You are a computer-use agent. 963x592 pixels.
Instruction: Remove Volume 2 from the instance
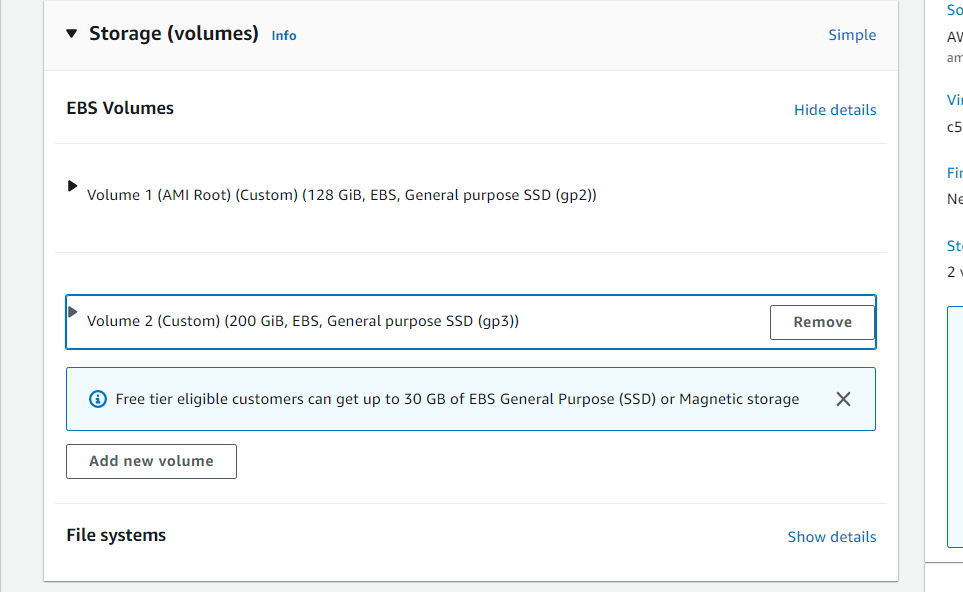click(x=822, y=322)
